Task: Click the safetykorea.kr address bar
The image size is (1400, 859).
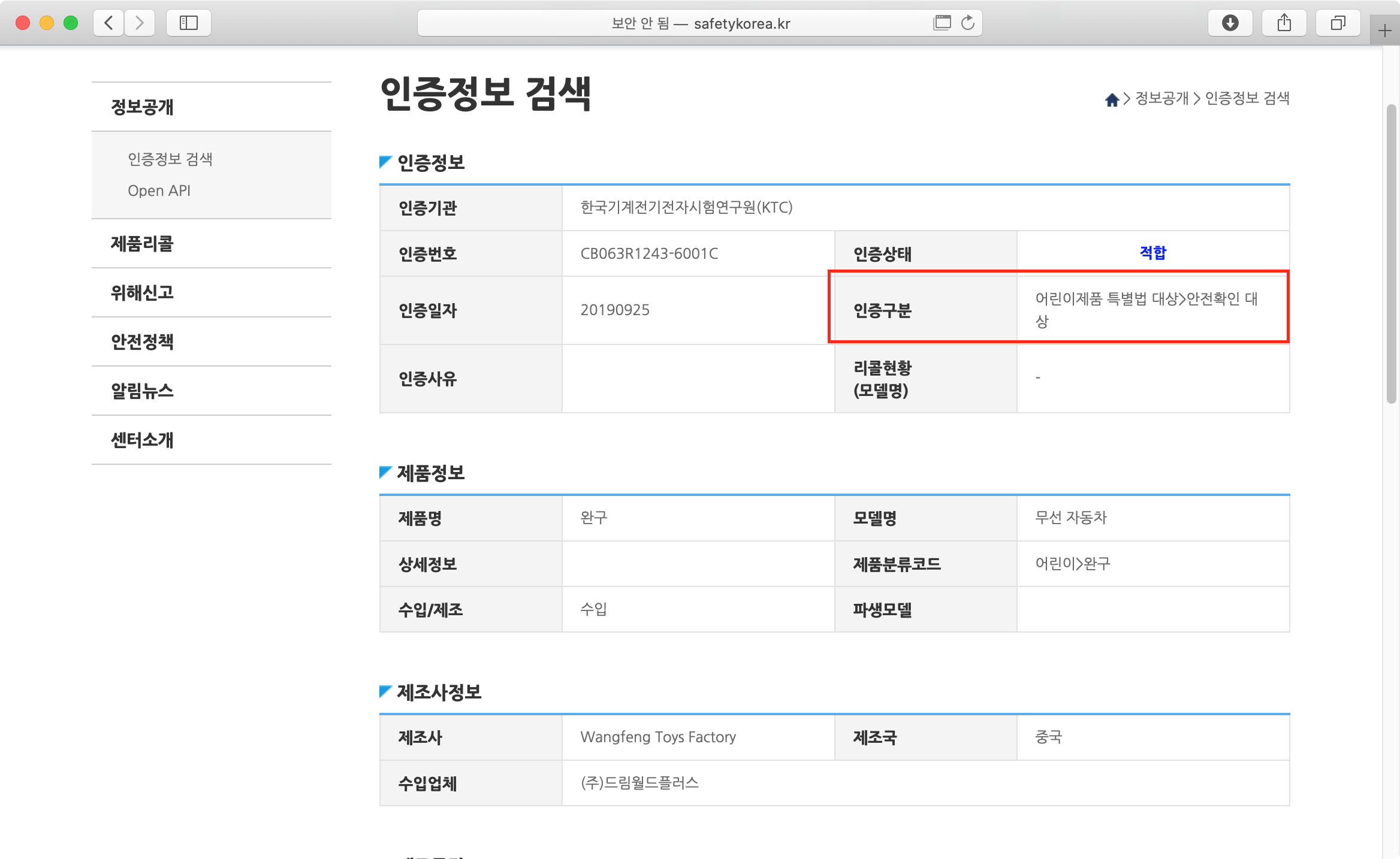Action: tap(700, 23)
